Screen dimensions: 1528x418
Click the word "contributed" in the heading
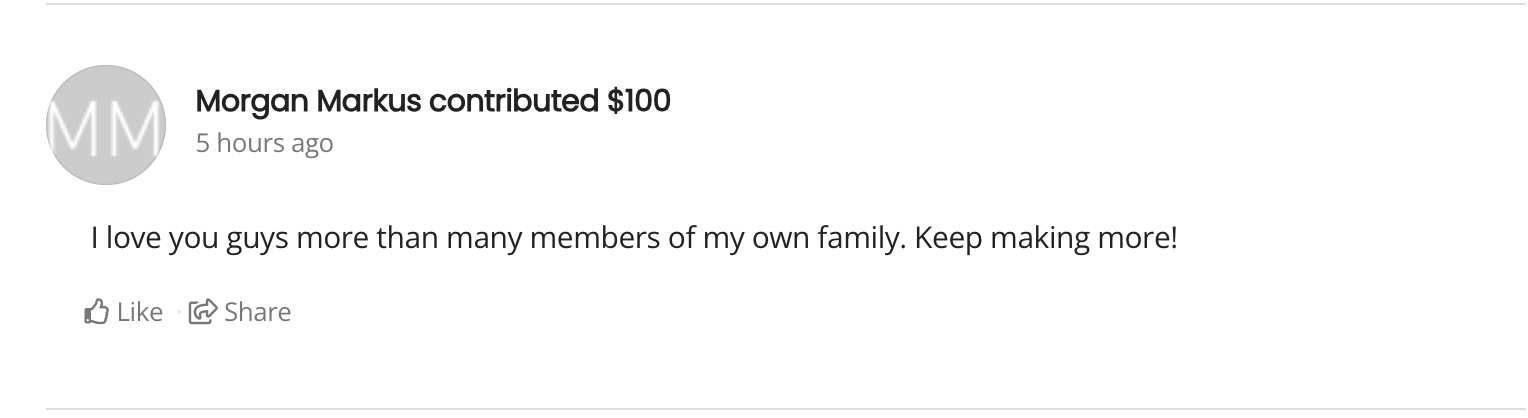pyautogui.click(x=514, y=101)
